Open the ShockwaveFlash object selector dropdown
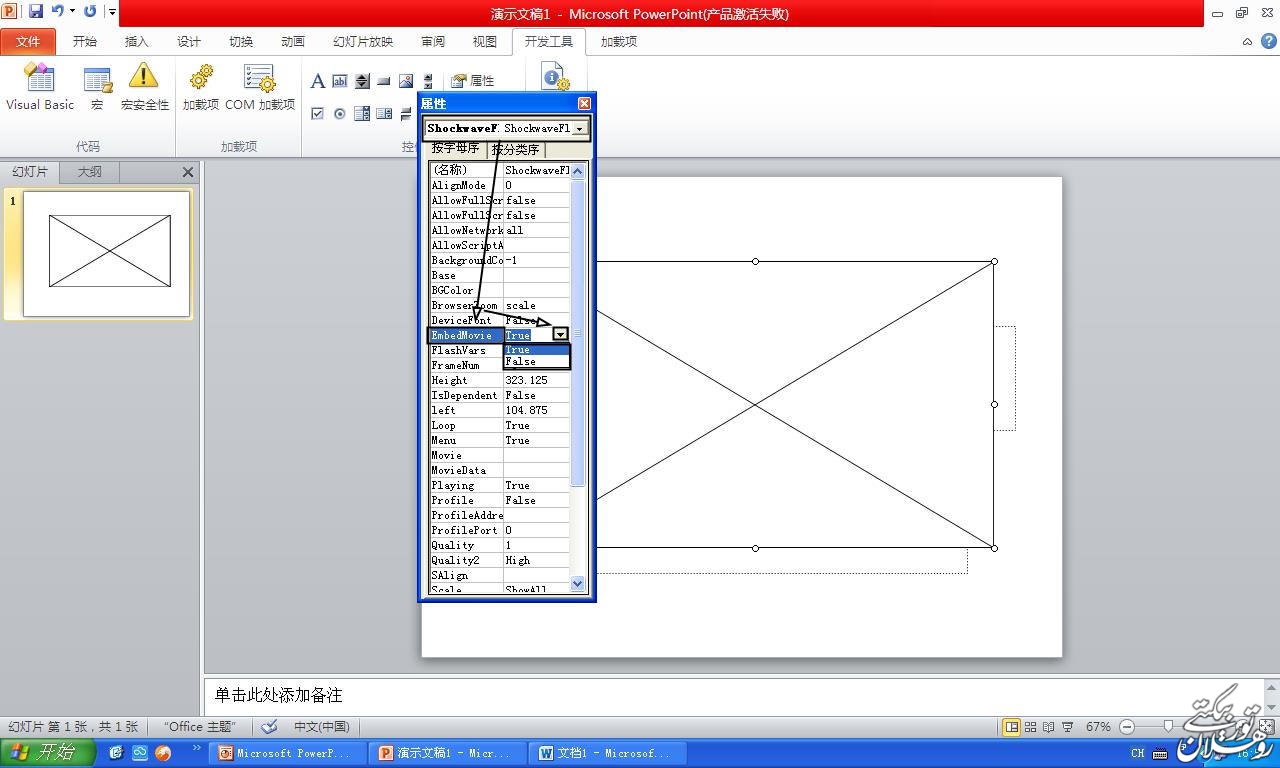The height and width of the screenshot is (768, 1280). pos(579,128)
